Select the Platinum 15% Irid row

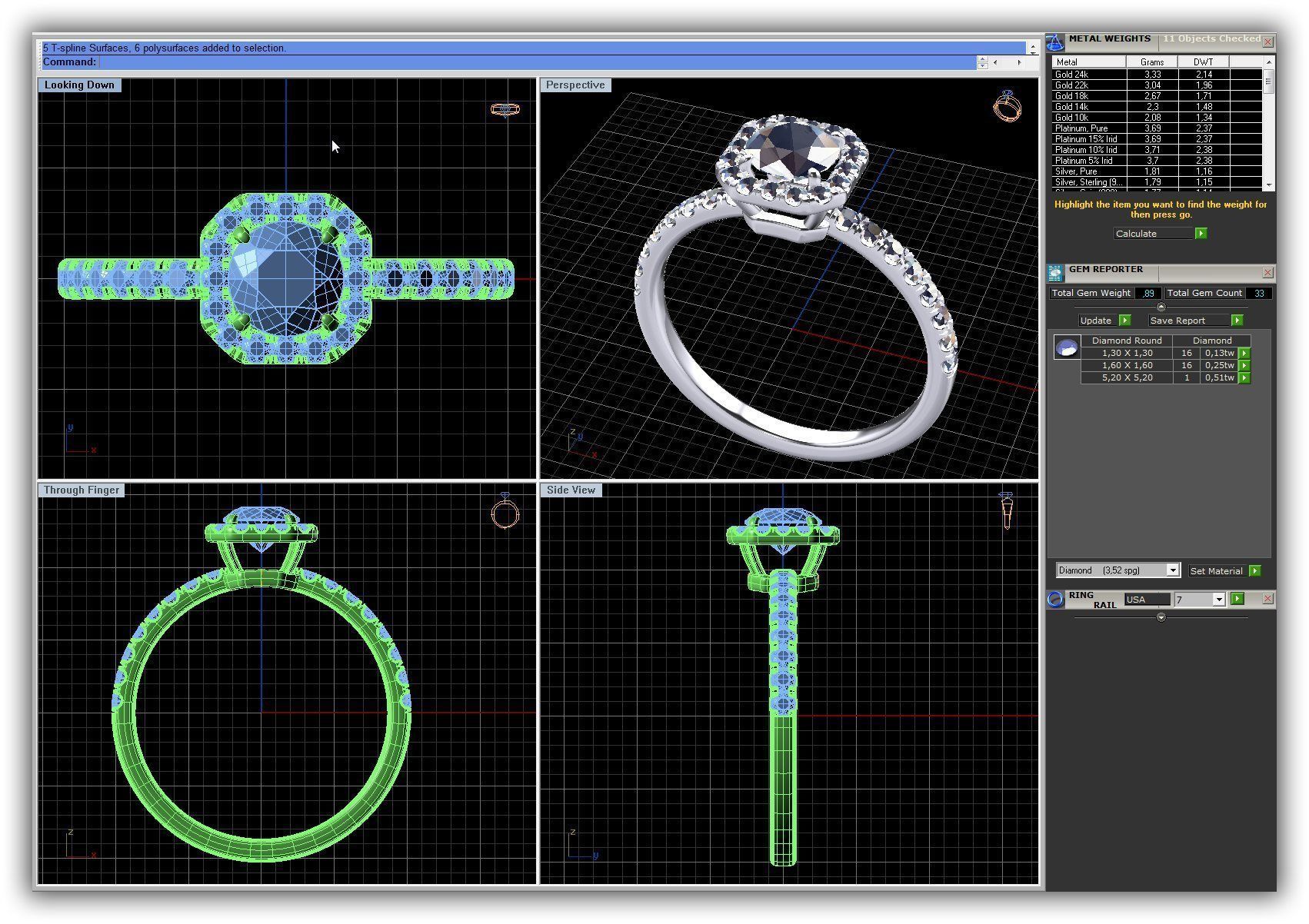pos(1157,139)
